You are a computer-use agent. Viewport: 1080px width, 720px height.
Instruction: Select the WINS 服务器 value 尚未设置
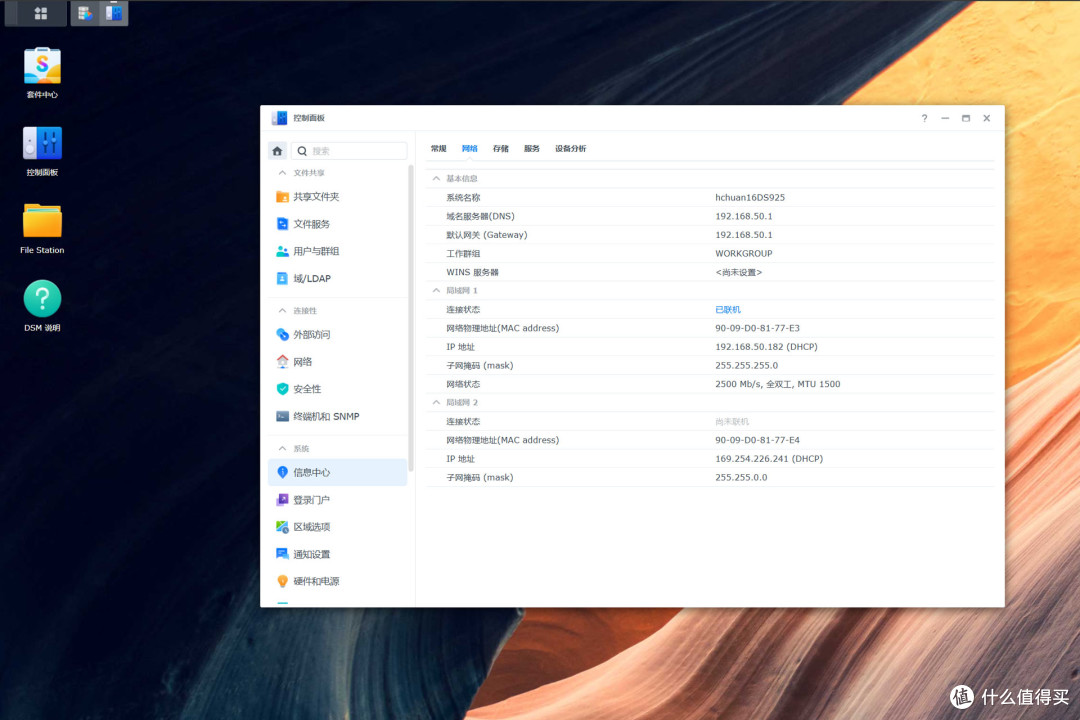pos(738,273)
